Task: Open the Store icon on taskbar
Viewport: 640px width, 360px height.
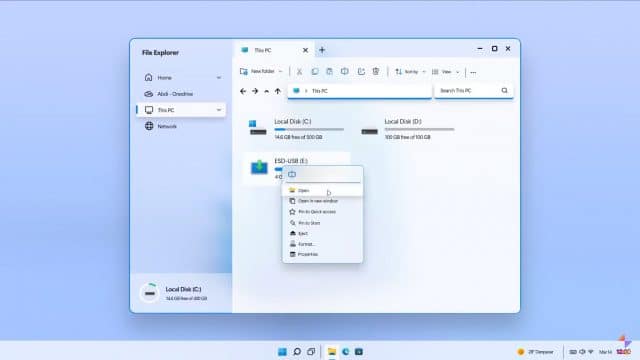Action: (359, 352)
